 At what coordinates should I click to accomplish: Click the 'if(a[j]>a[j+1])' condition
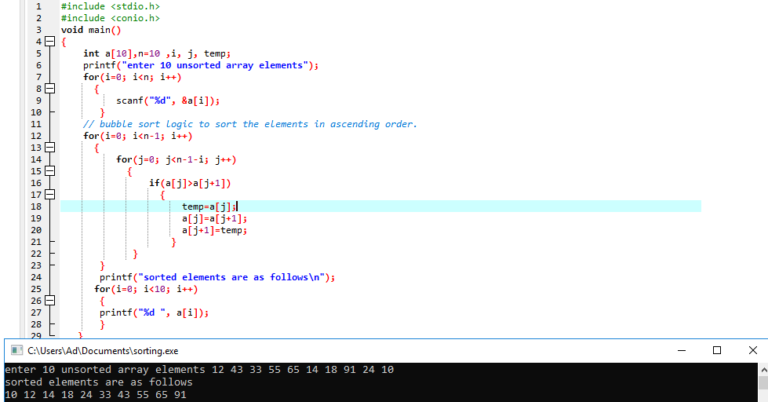coord(190,183)
